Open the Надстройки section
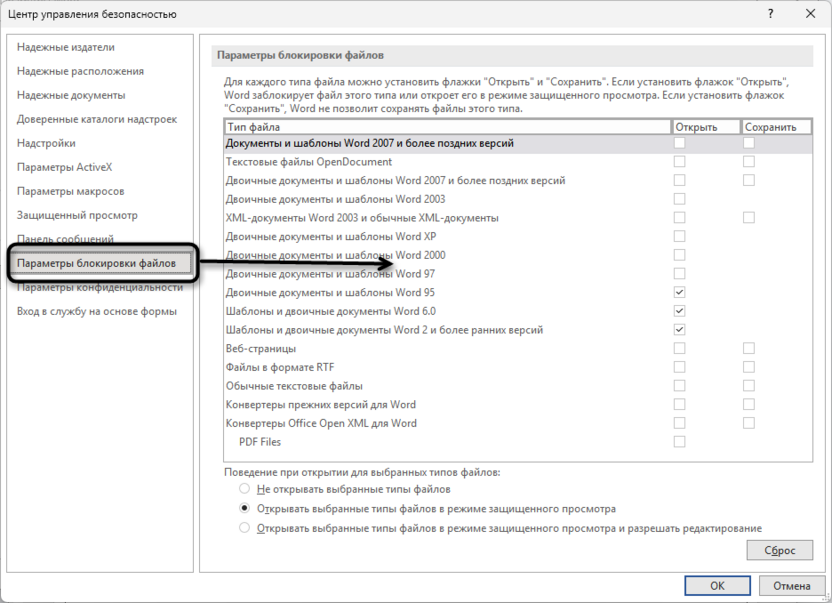The width and height of the screenshot is (832, 603). pyautogui.click(x=46, y=143)
